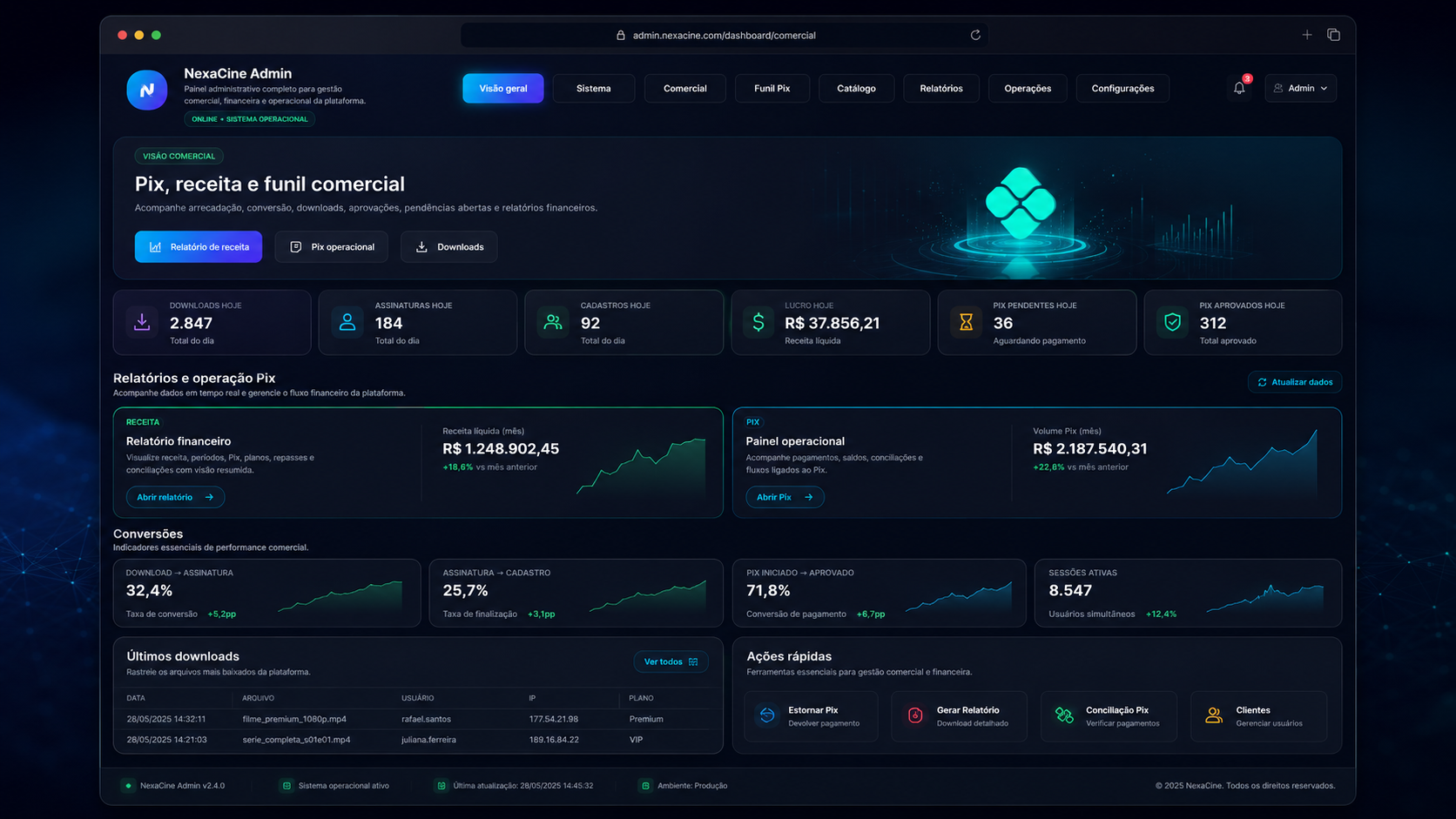Click the Clientes people icon

[1214, 715]
